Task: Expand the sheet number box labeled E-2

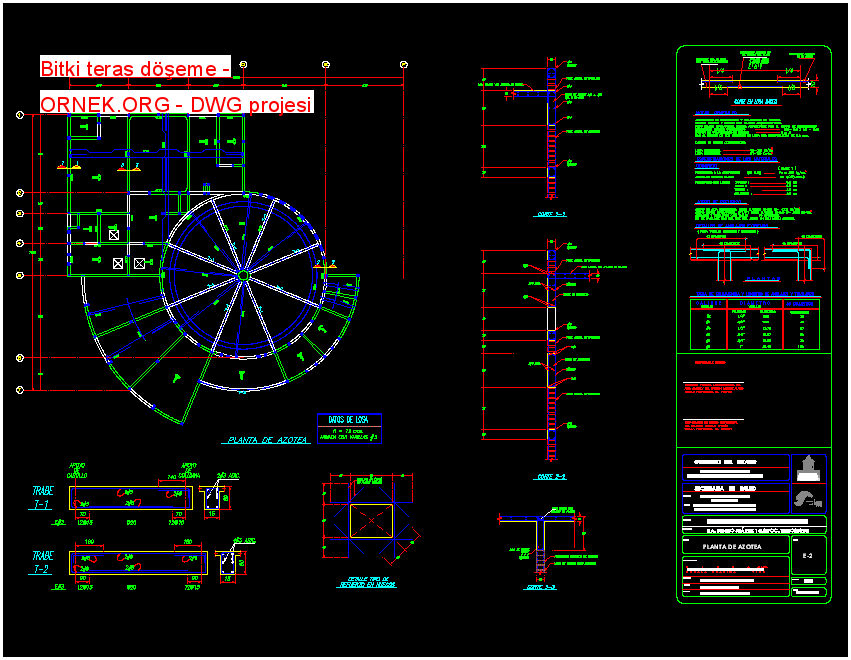Action: (807, 555)
